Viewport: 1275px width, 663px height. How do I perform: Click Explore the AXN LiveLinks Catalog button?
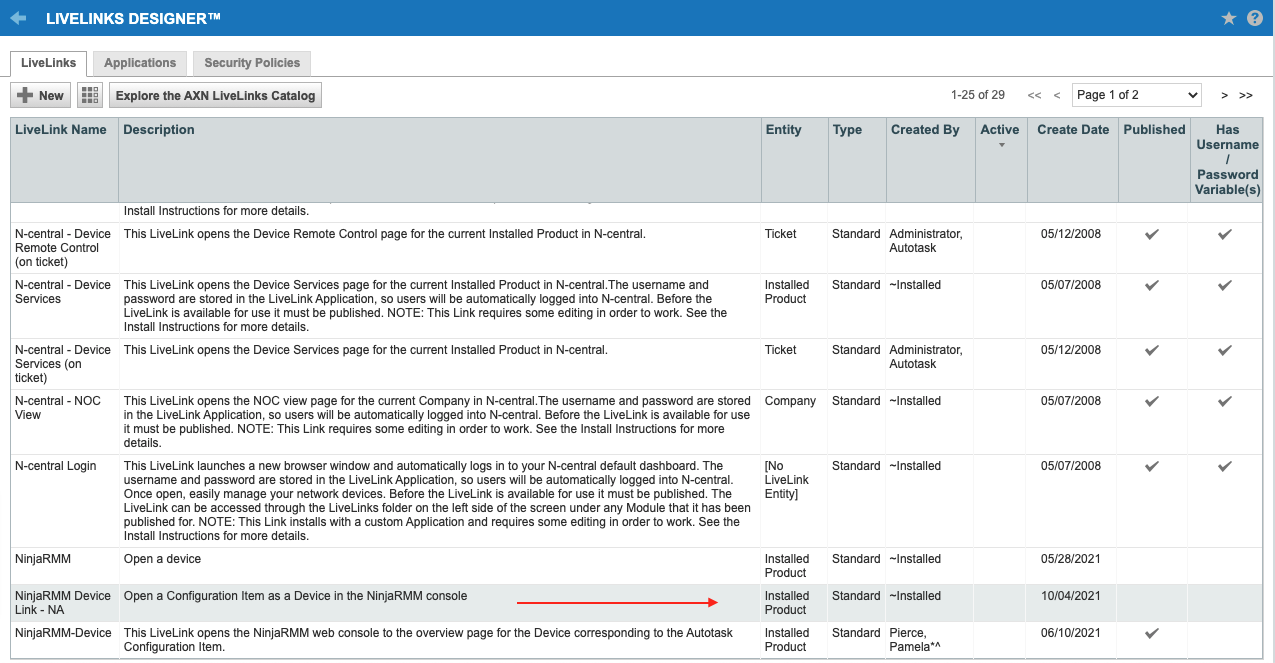tap(215, 95)
